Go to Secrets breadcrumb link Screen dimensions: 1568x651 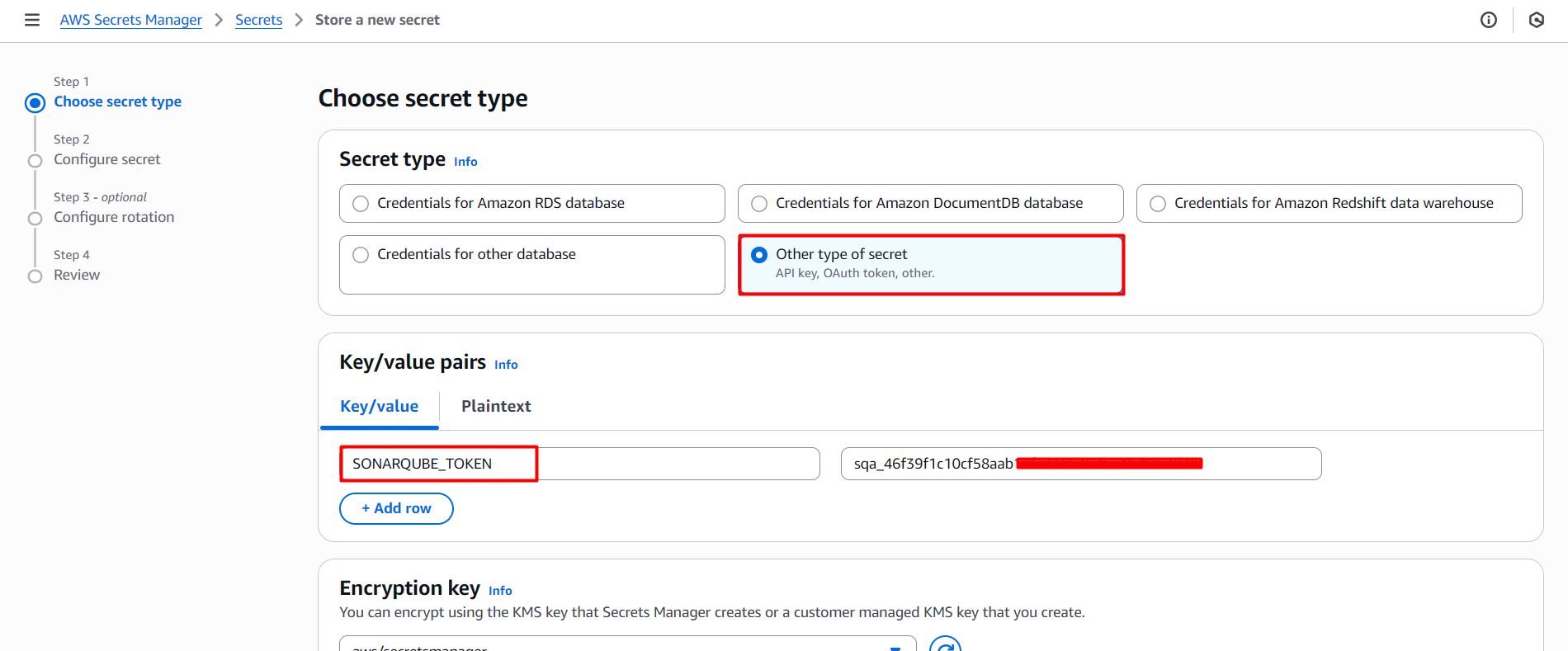click(x=259, y=20)
